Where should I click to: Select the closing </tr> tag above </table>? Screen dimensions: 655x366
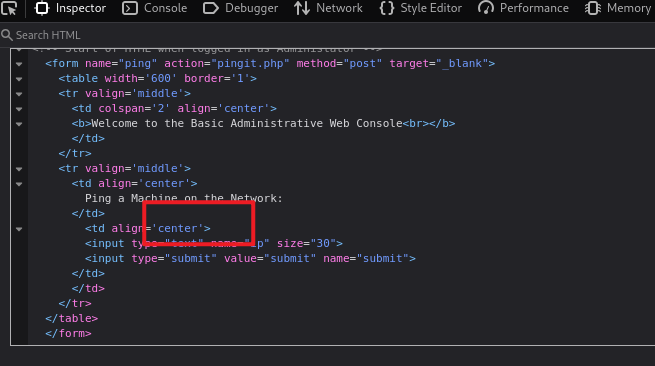click(x=75, y=303)
